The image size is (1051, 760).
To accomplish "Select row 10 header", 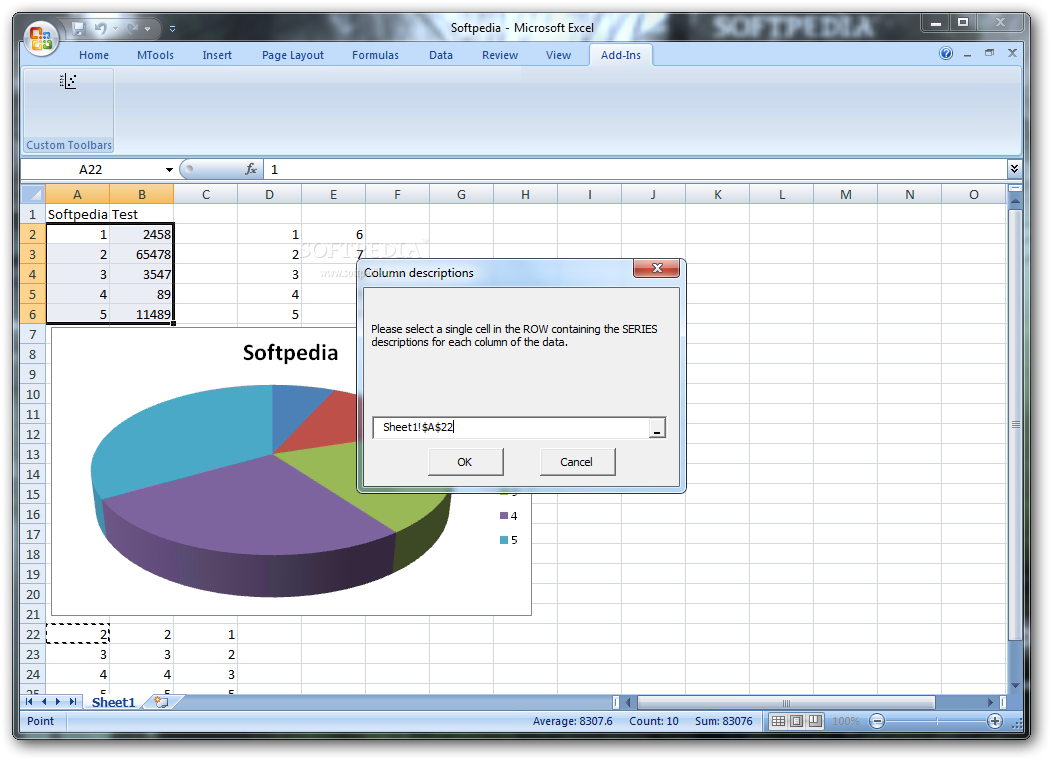I will pyautogui.click(x=33, y=394).
